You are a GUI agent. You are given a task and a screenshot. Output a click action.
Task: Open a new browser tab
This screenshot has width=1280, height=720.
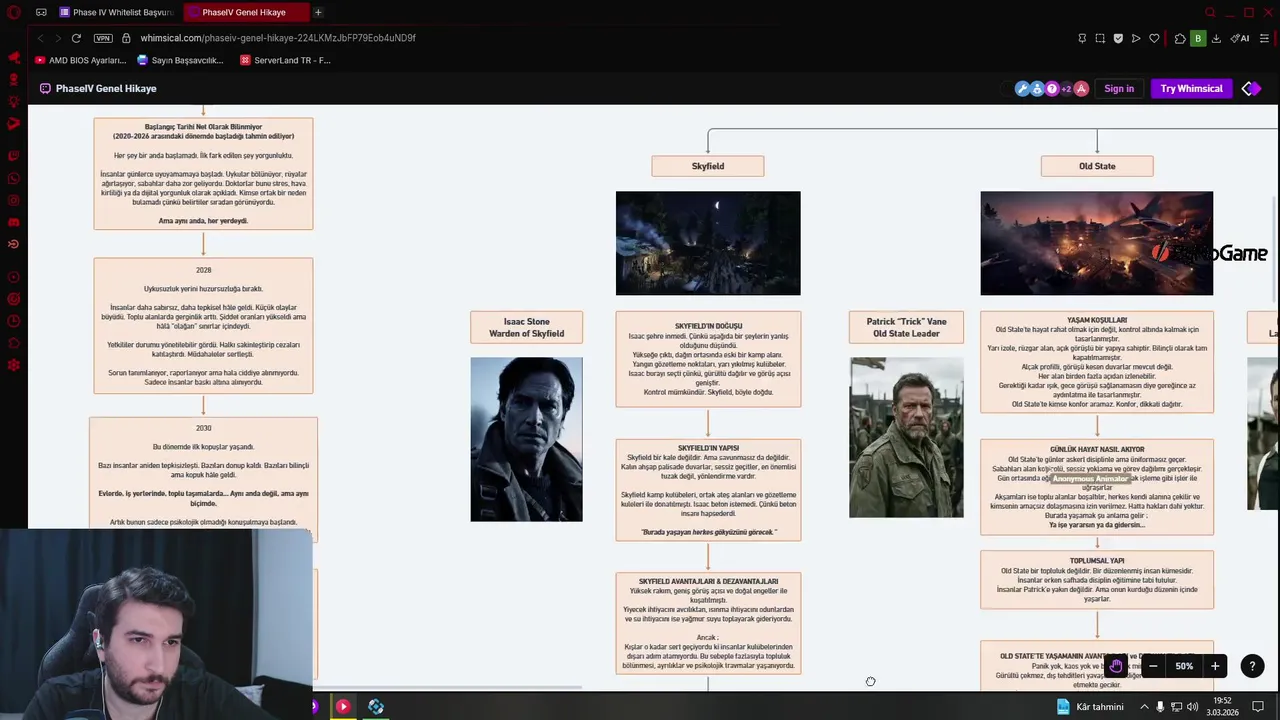(318, 12)
